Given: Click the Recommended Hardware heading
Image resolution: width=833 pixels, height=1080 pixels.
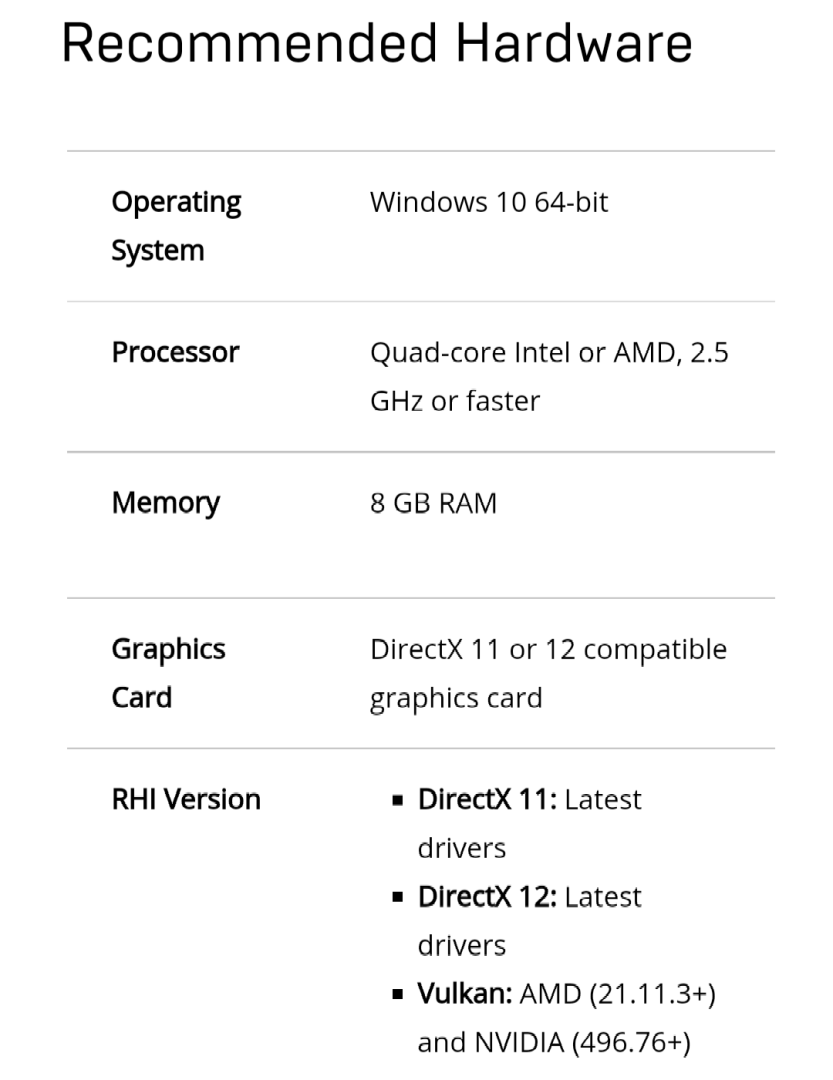Looking at the screenshot, I should 377,44.
